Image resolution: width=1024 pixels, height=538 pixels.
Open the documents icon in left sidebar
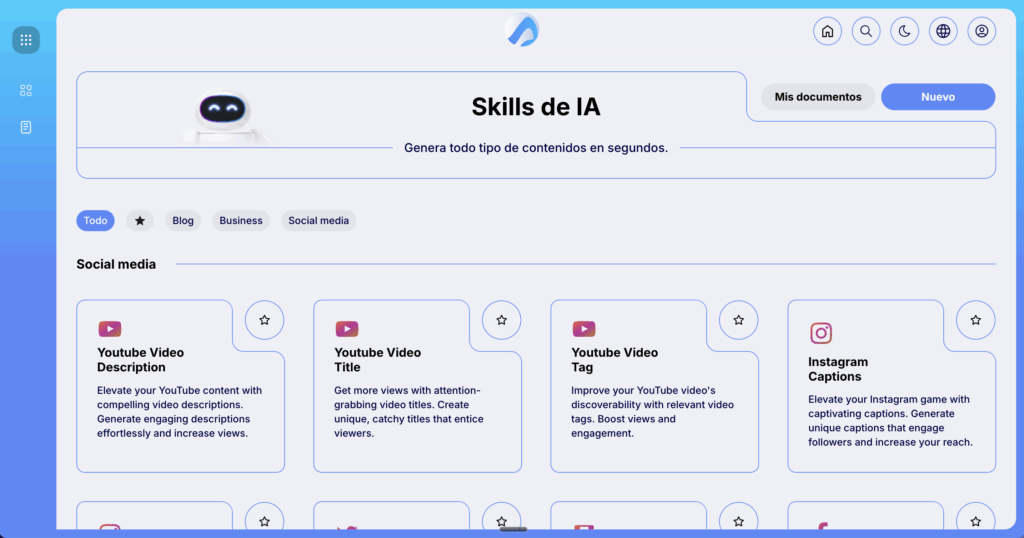click(x=26, y=127)
